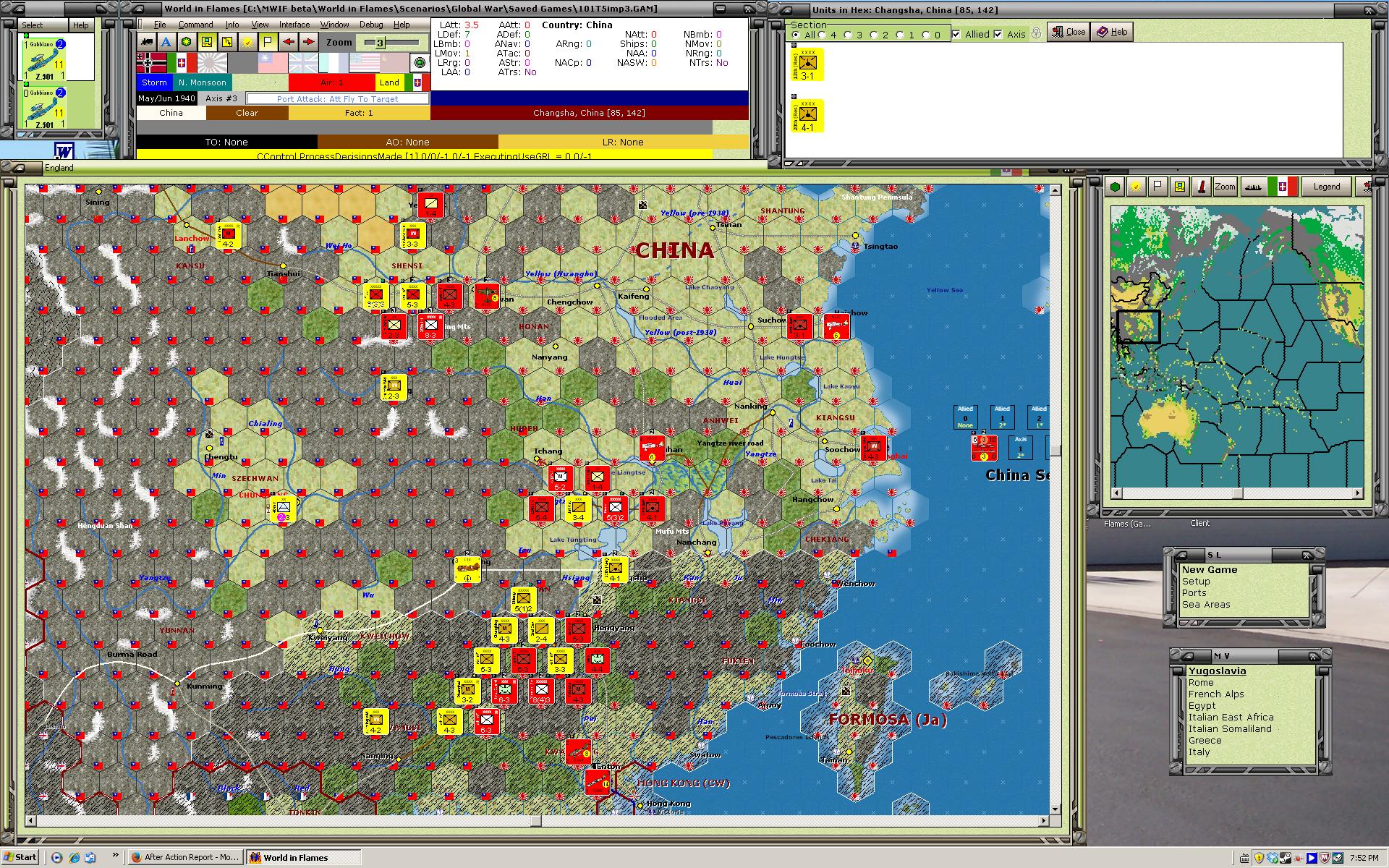Select Italian East Africa in the list
Viewport: 1389px width, 868px height.
pyautogui.click(x=1231, y=717)
